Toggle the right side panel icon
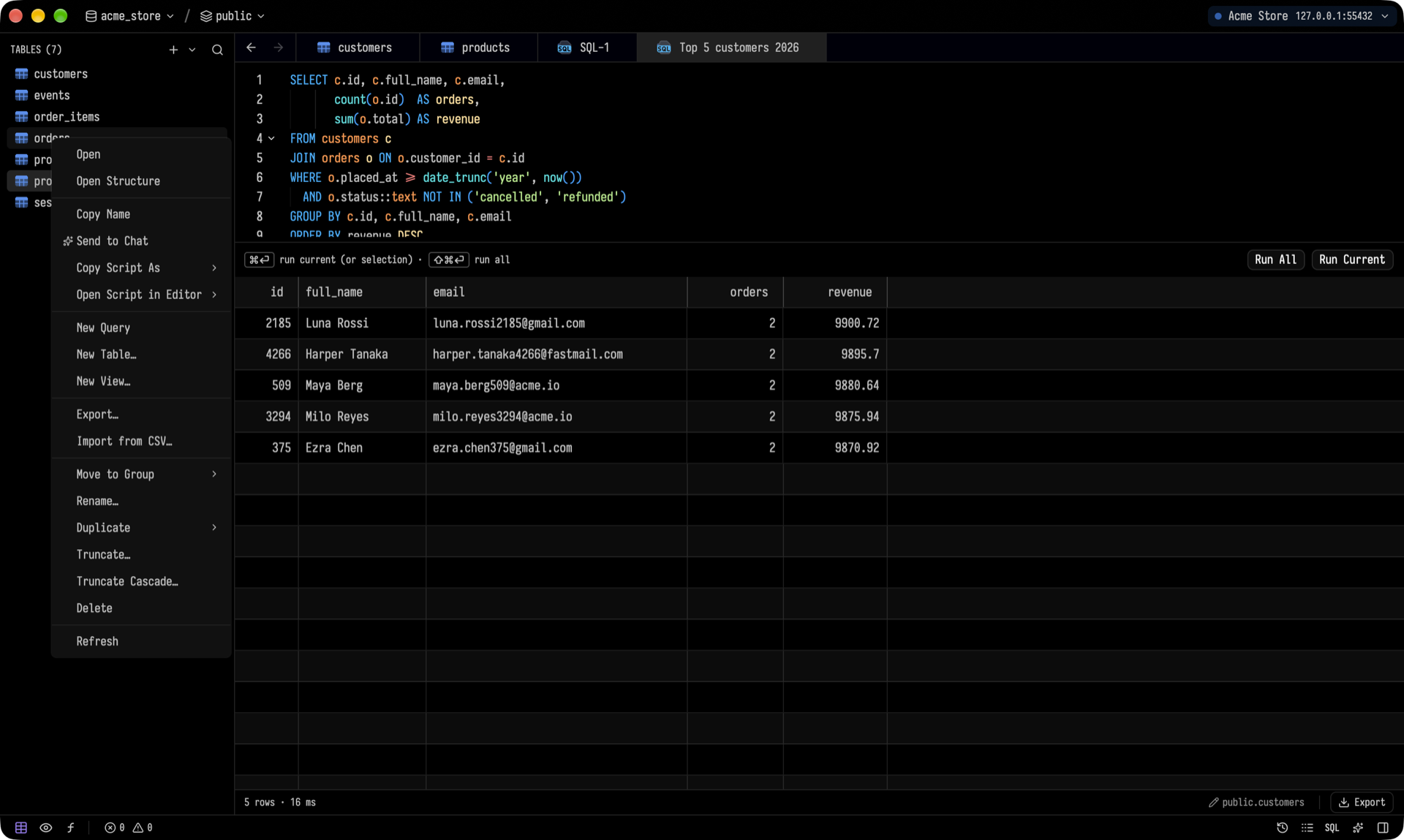1404x840 pixels. [x=1383, y=828]
